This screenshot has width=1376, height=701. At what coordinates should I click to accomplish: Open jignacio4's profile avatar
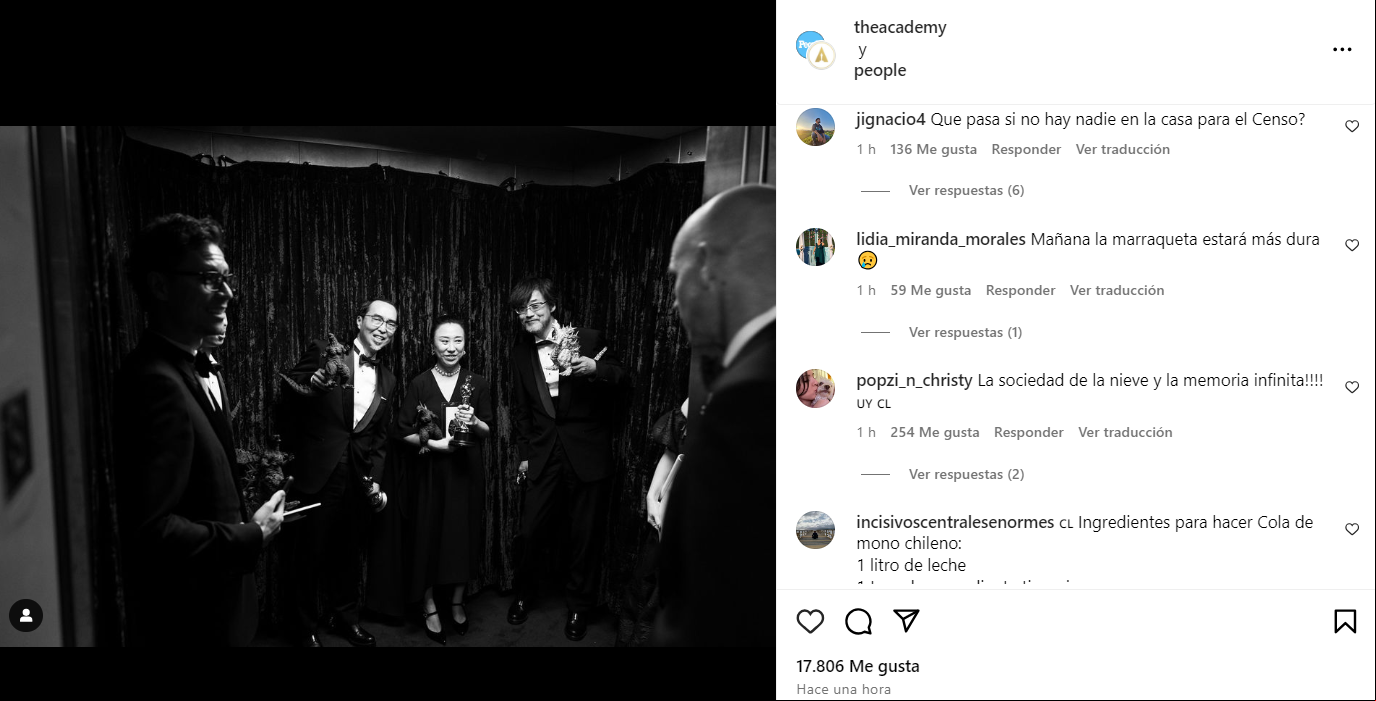[815, 127]
